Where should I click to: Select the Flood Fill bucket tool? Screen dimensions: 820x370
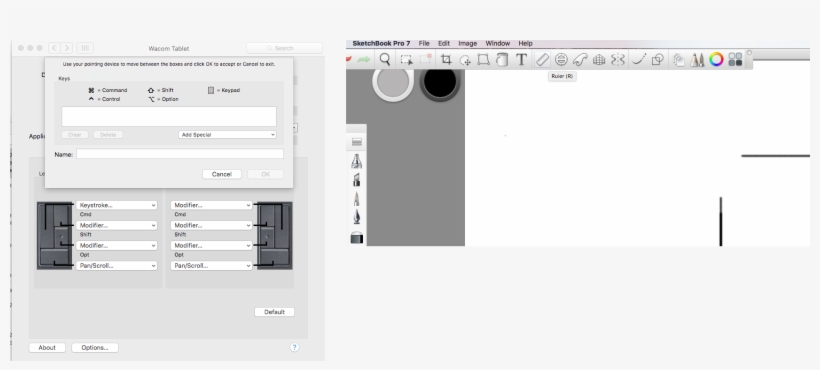pos(502,60)
